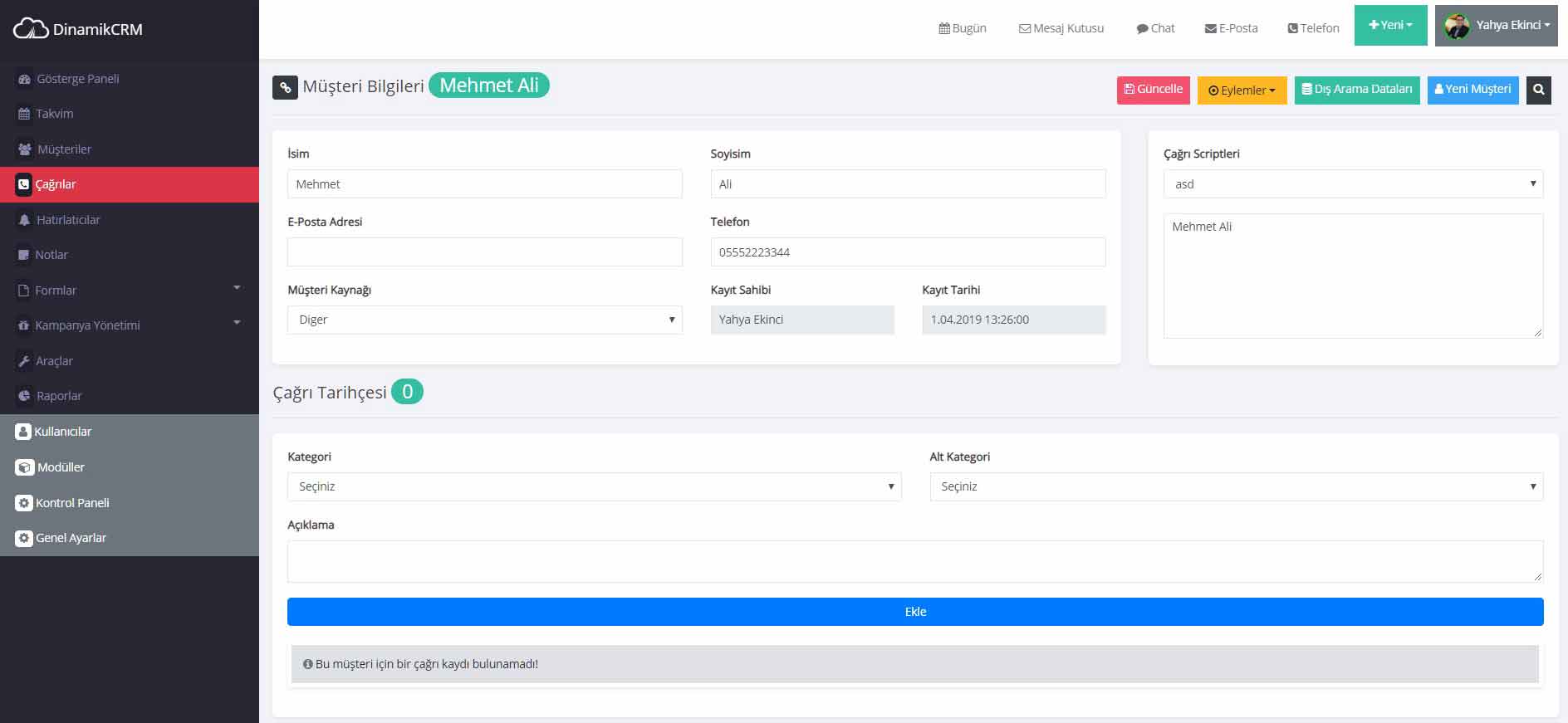This screenshot has width=1568, height=723.
Task: Click the Raporlar pie chart icon
Action: point(24,396)
